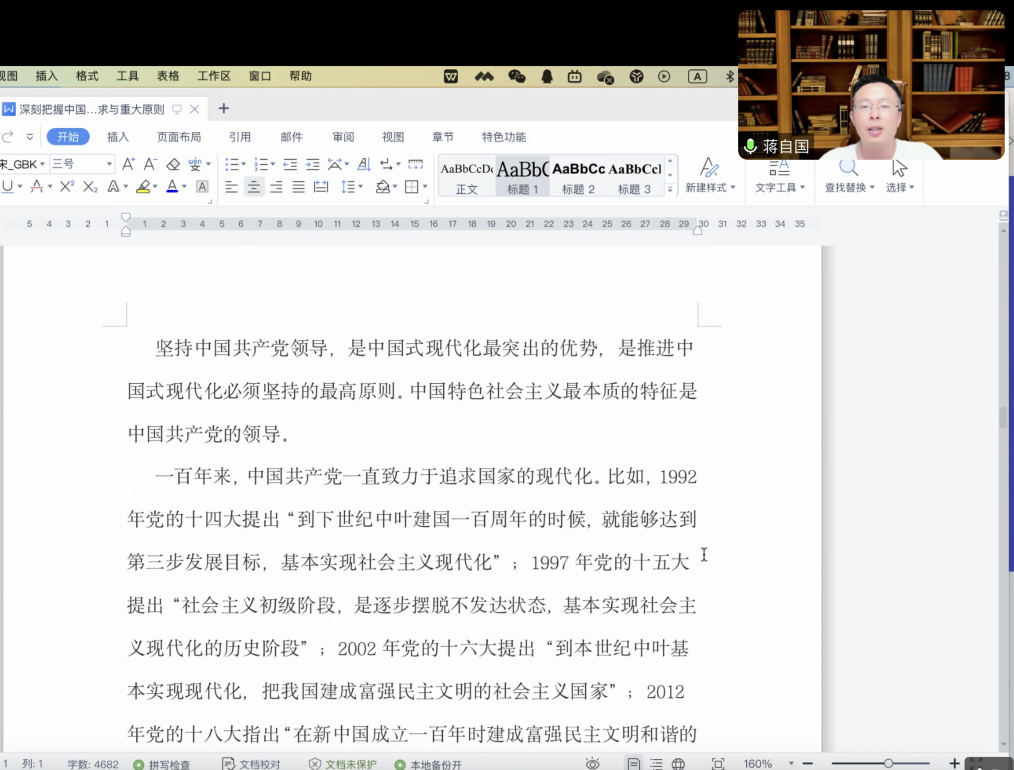Open the WeChat icon in menu bar
Image resolution: width=1014 pixels, height=770 pixels.
(x=517, y=76)
